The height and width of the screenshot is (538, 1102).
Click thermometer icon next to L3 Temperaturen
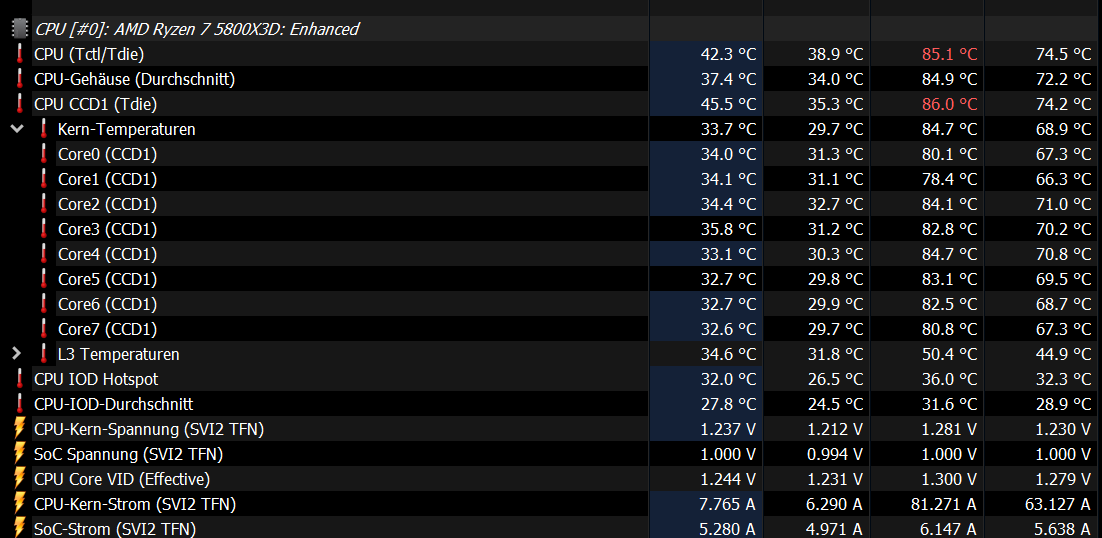pyautogui.click(x=44, y=354)
